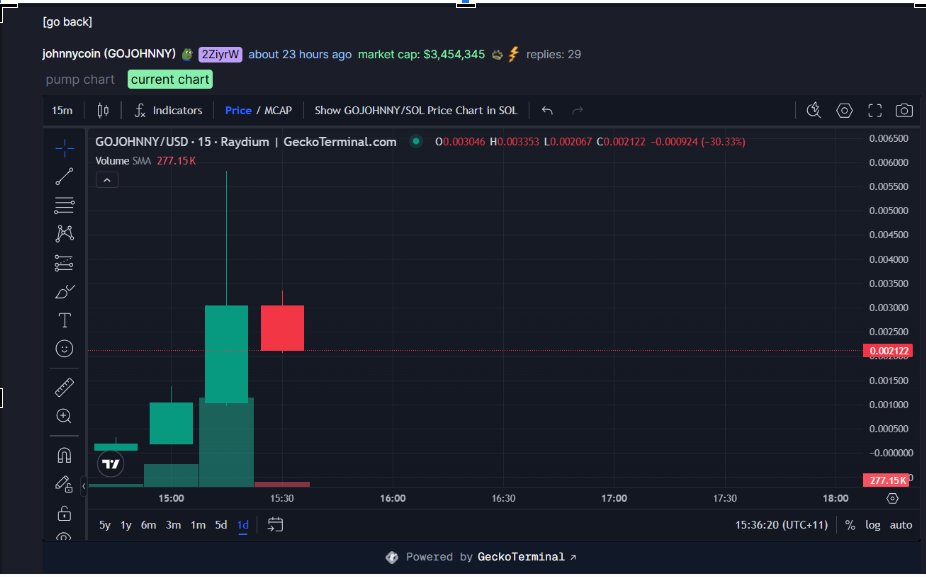Select the Text annotation tool
This screenshot has height=577, width=926.
click(64, 320)
